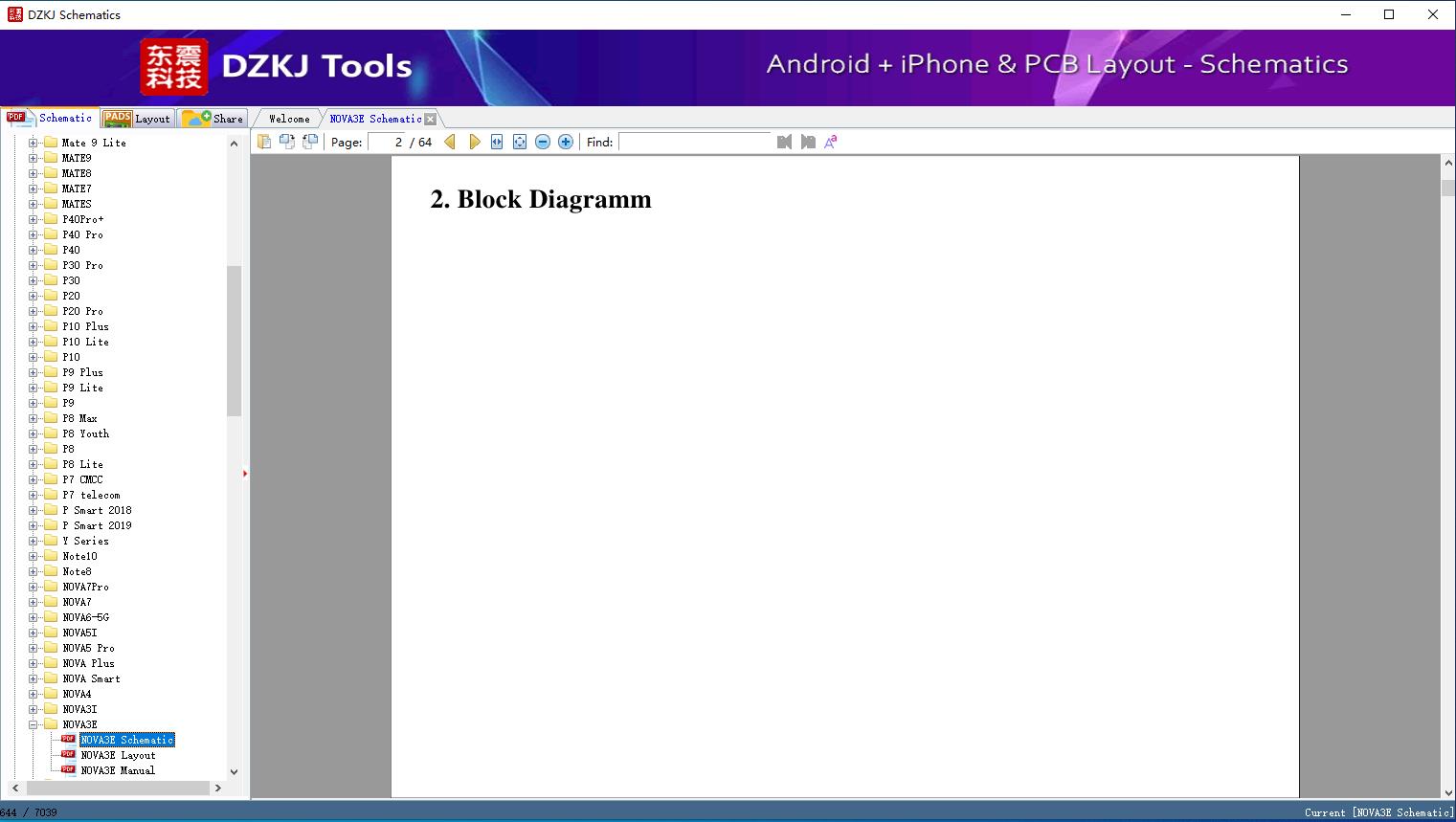1456x822 pixels.
Task: Select the NOVA6-5G folder
Action: [85, 617]
